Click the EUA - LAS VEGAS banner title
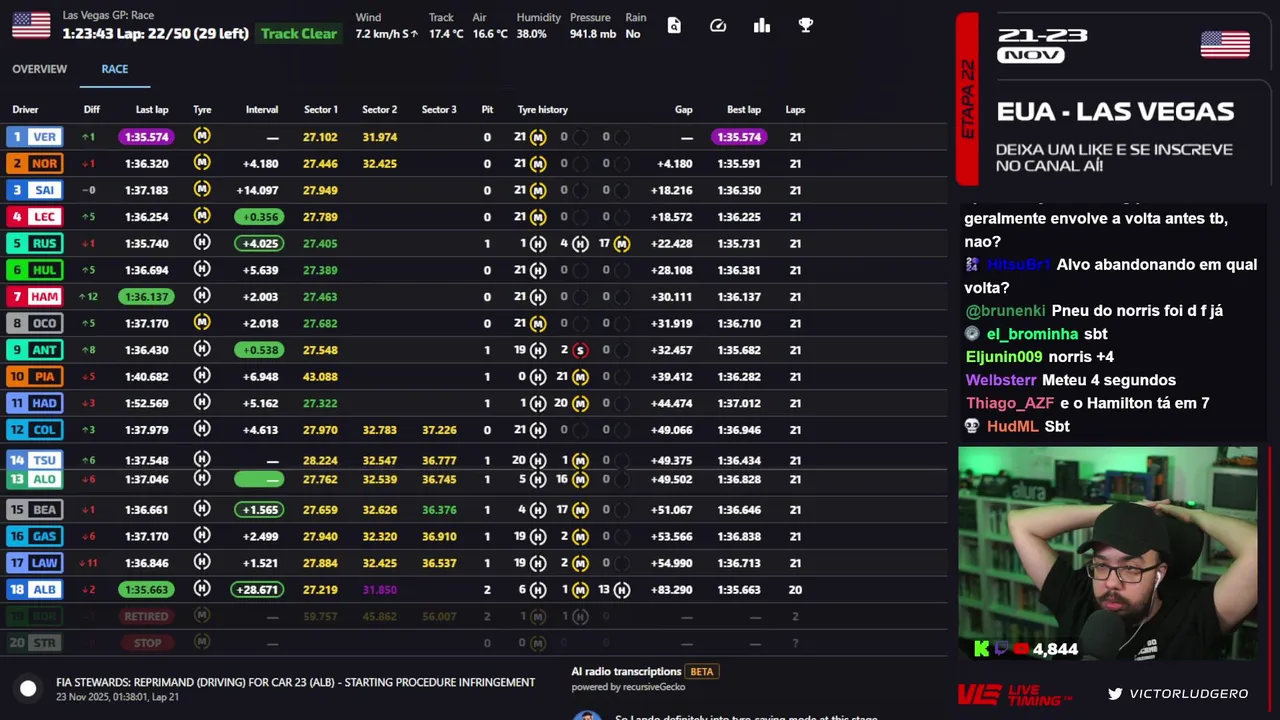Viewport: 1280px width, 720px height. pos(1115,111)
